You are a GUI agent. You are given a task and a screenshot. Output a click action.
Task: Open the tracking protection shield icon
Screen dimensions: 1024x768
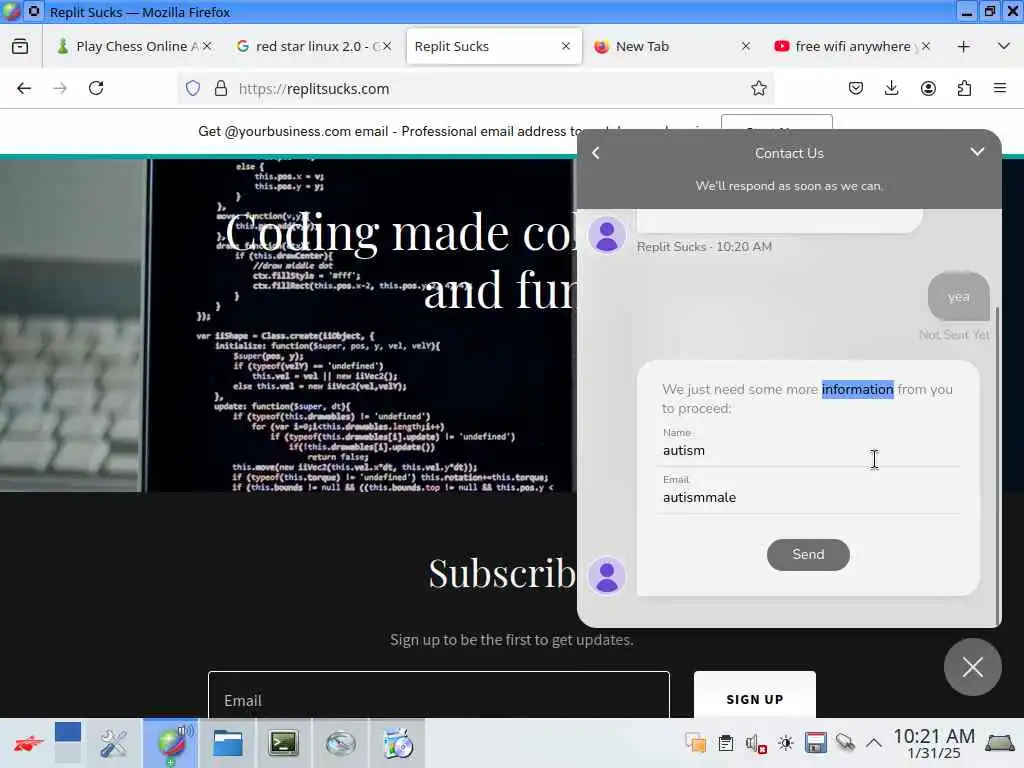pyautogui.click(x=193, y=88)
